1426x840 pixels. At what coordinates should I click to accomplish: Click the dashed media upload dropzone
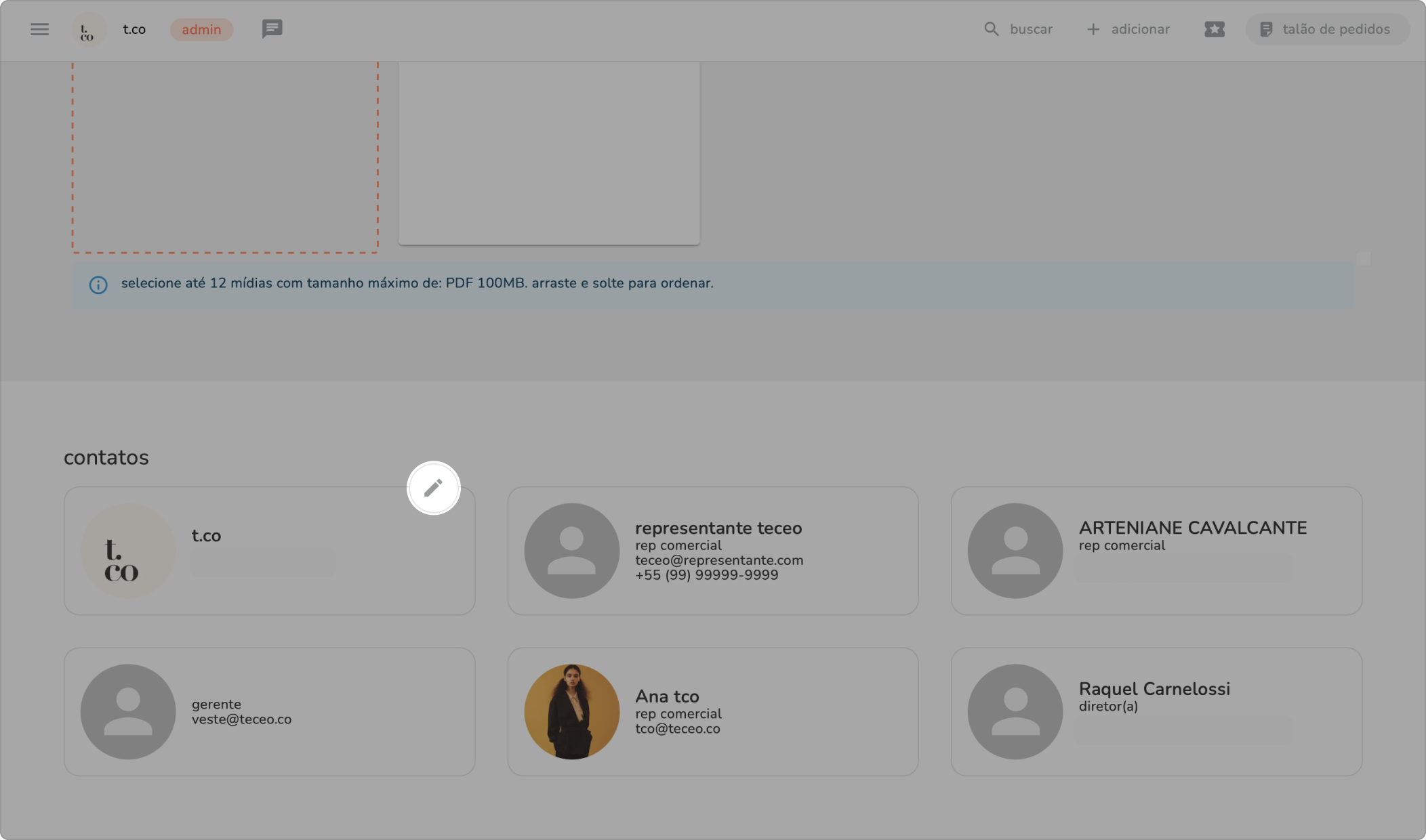pyautogui.click(x=225, y=156)
